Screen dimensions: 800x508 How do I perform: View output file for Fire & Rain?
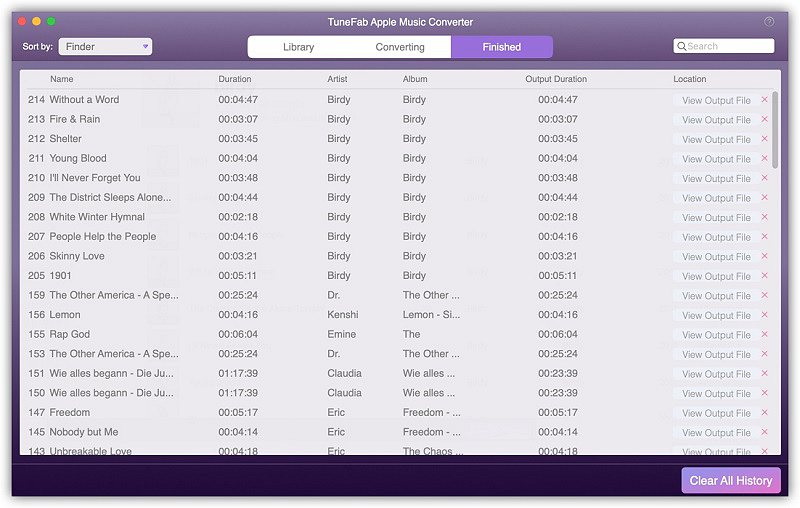click(x=716, y=120)
